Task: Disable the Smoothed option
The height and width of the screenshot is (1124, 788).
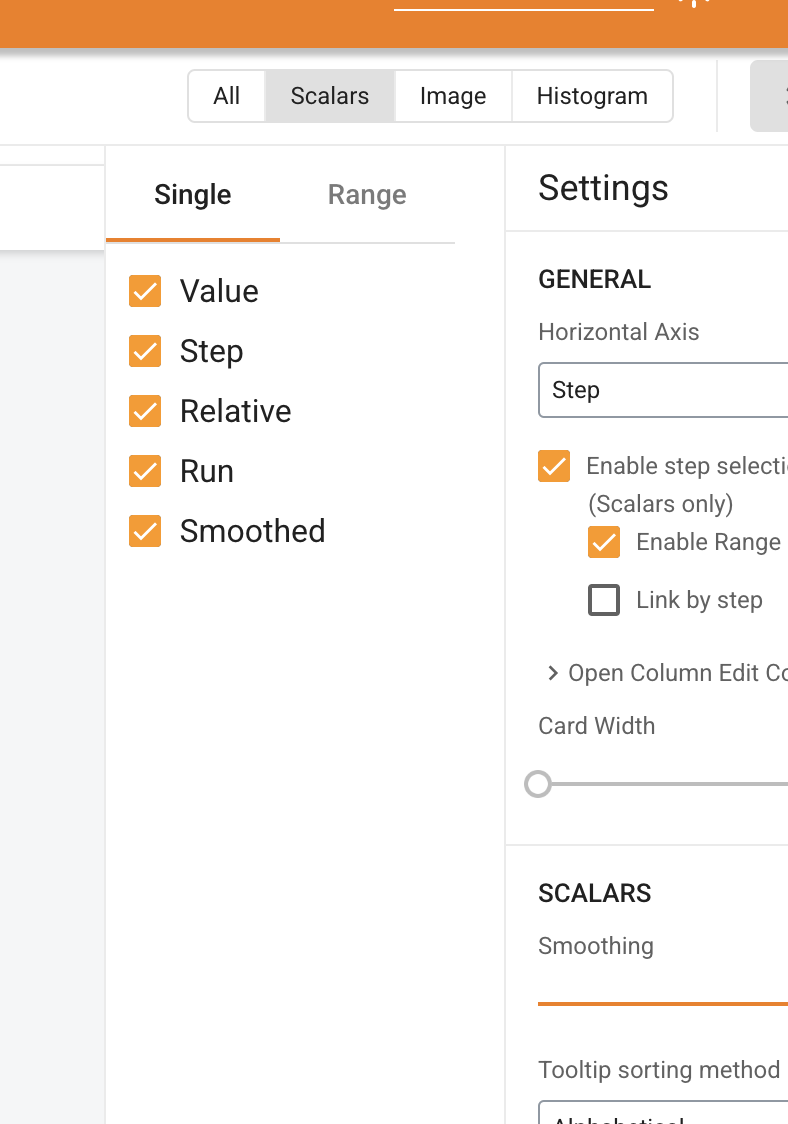Action: (x=145, y=531)
